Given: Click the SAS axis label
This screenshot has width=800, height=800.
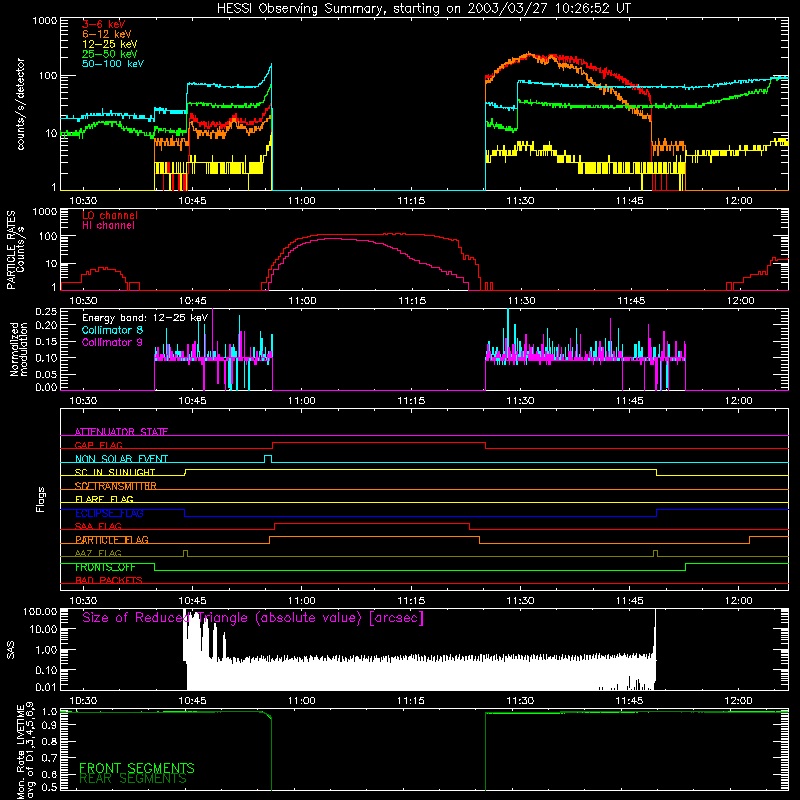Looking at the screenshot, I should tap(10, 649).
